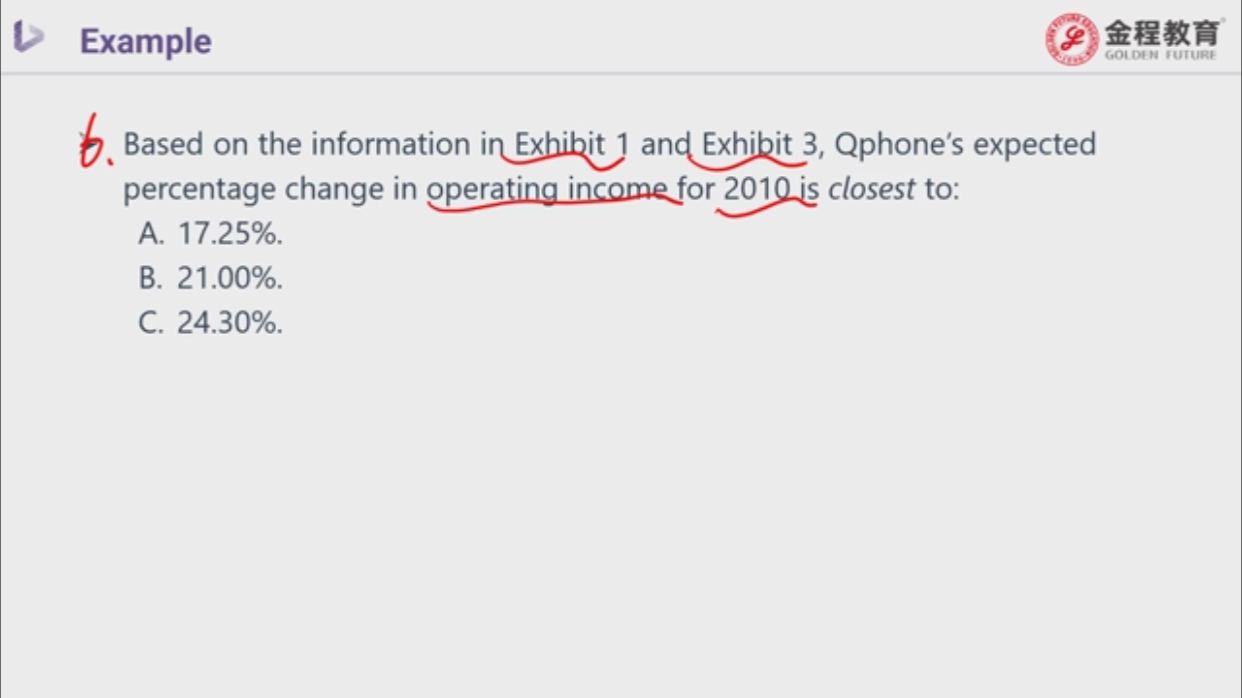Select the Example slide heading

tap(146, 41)
